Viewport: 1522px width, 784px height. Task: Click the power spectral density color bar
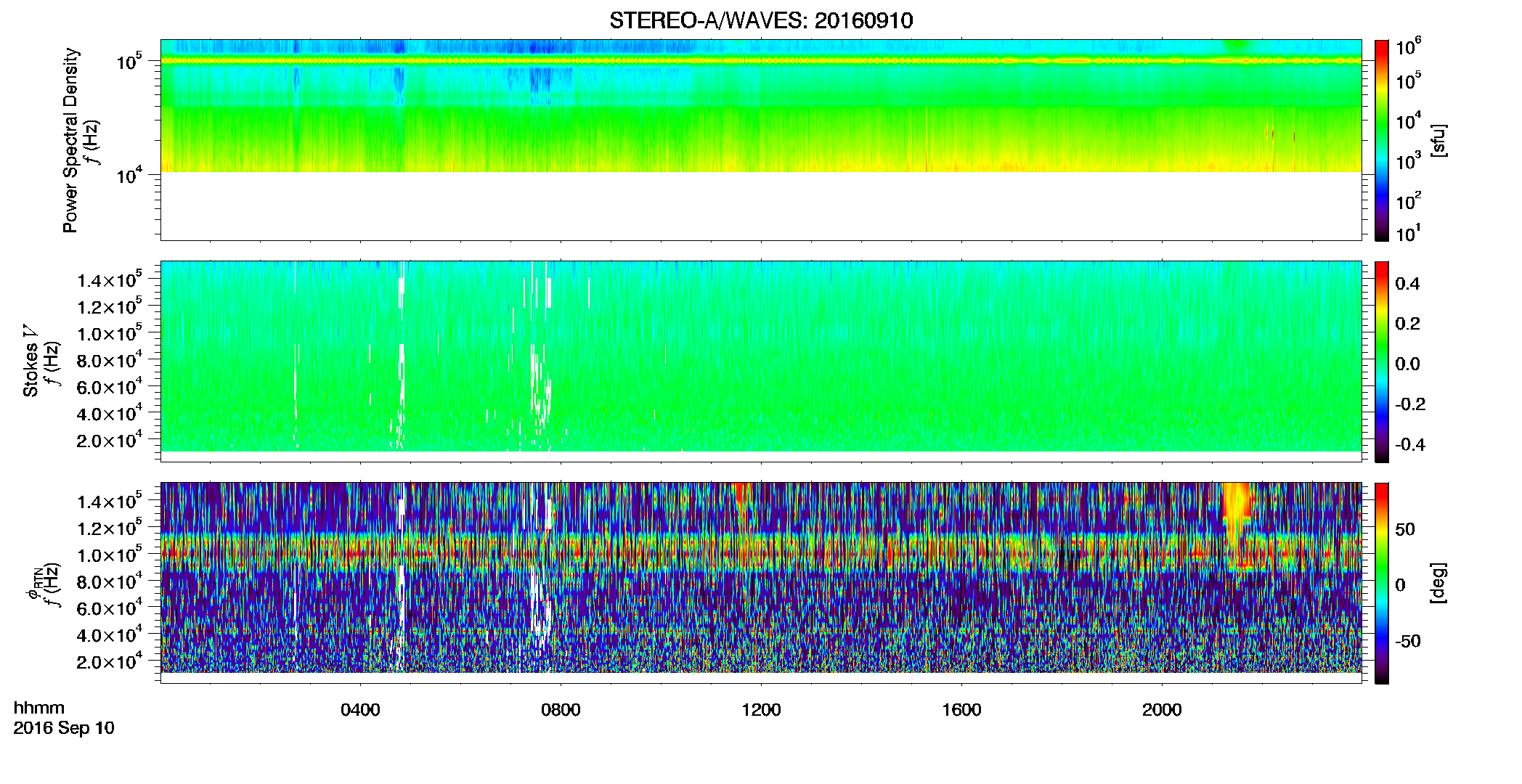coord(1382,140)
